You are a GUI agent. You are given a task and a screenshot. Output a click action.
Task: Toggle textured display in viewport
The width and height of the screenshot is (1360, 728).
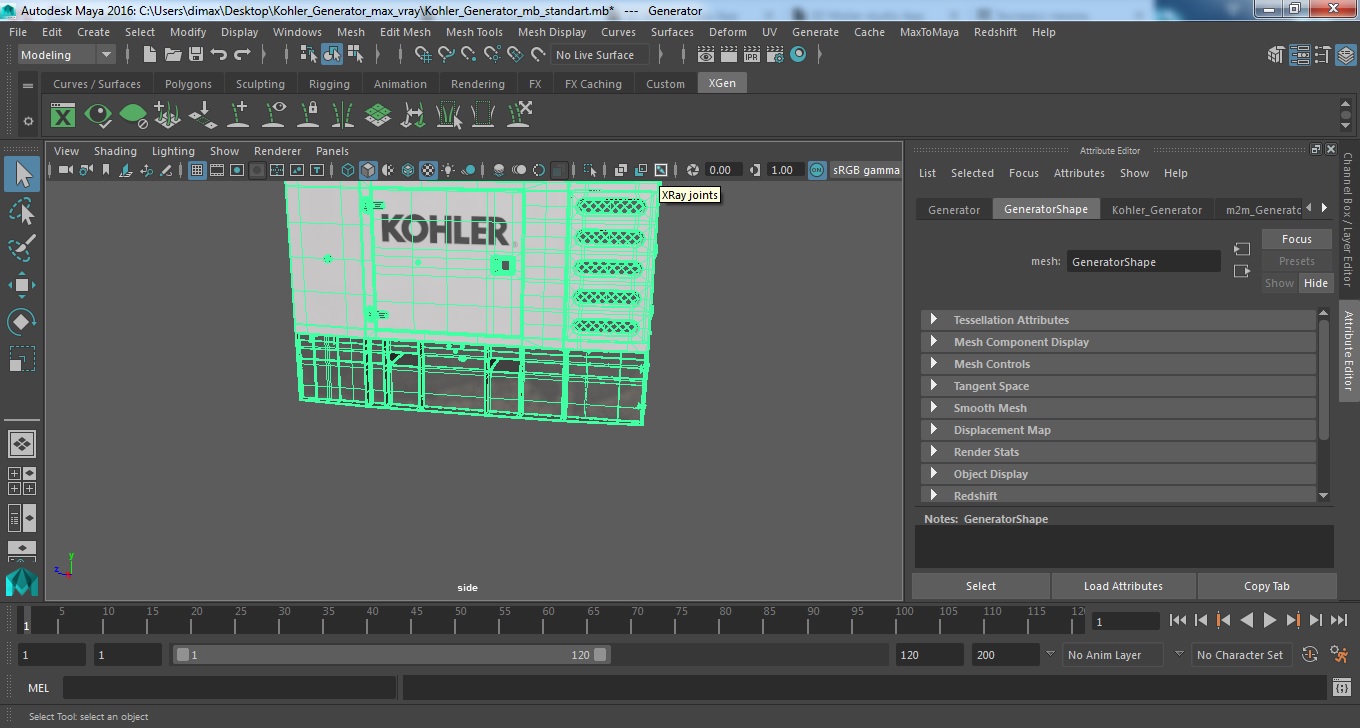[428, 170]
